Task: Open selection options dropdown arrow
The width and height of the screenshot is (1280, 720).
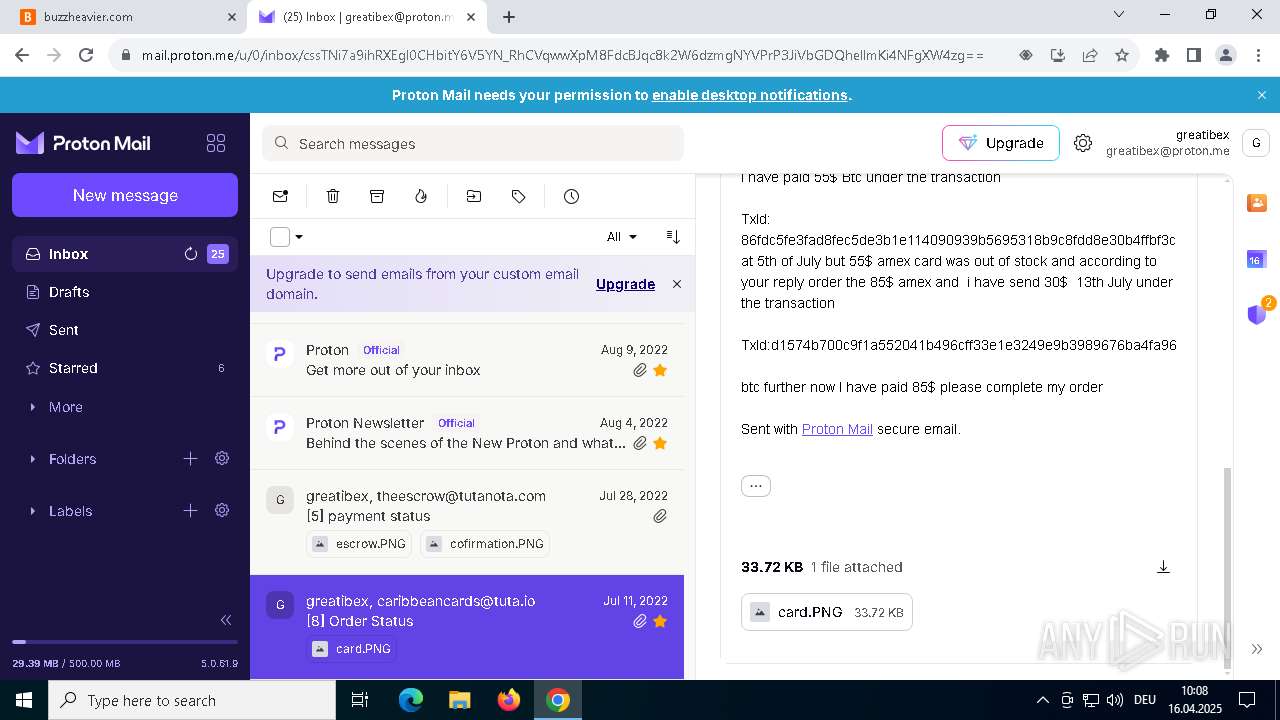Action: pos(299,237)
